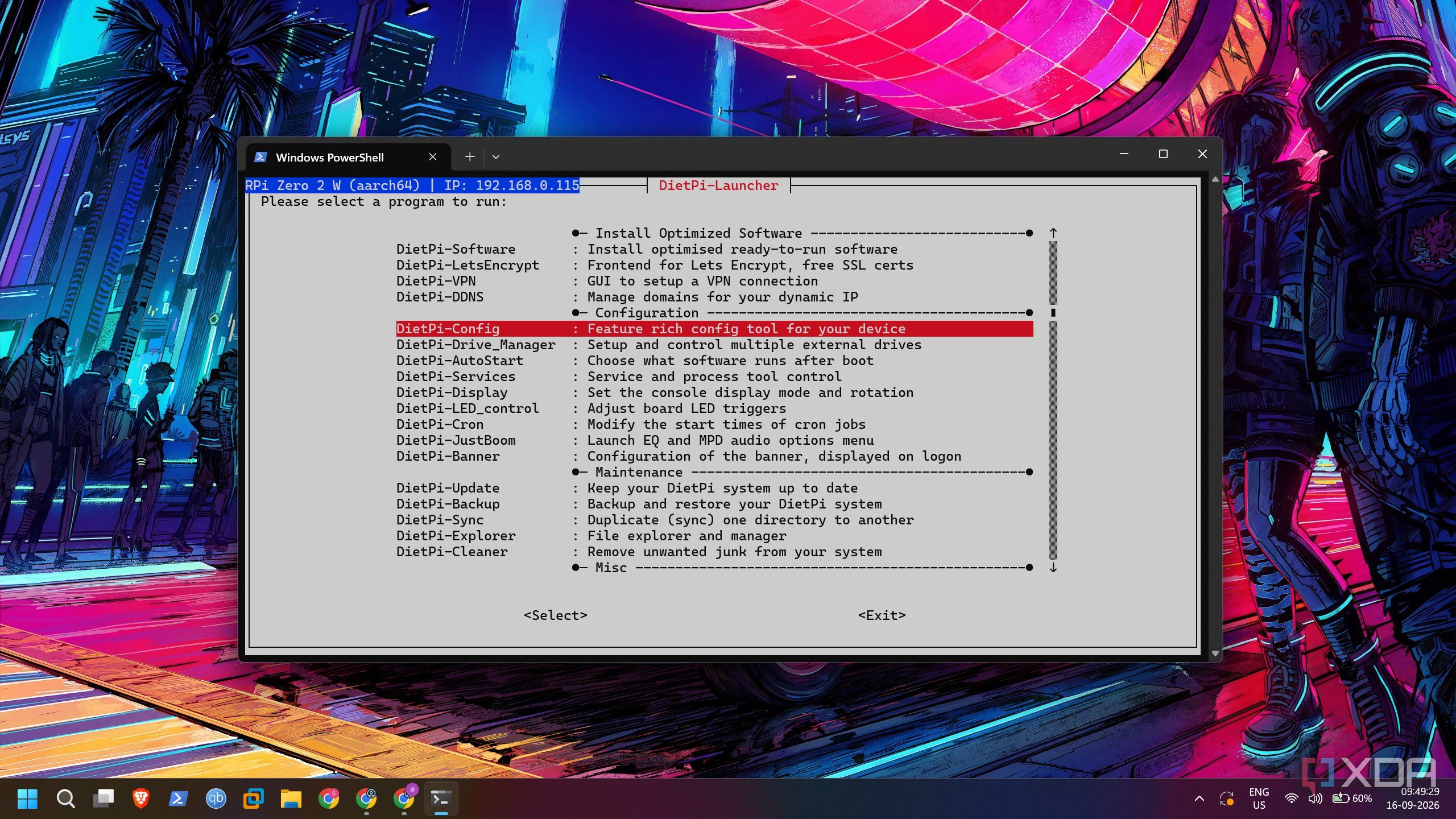Choose DietPi-Display in the list
The height and width of the screenshot is (819, 1456).
click(714, 392)
